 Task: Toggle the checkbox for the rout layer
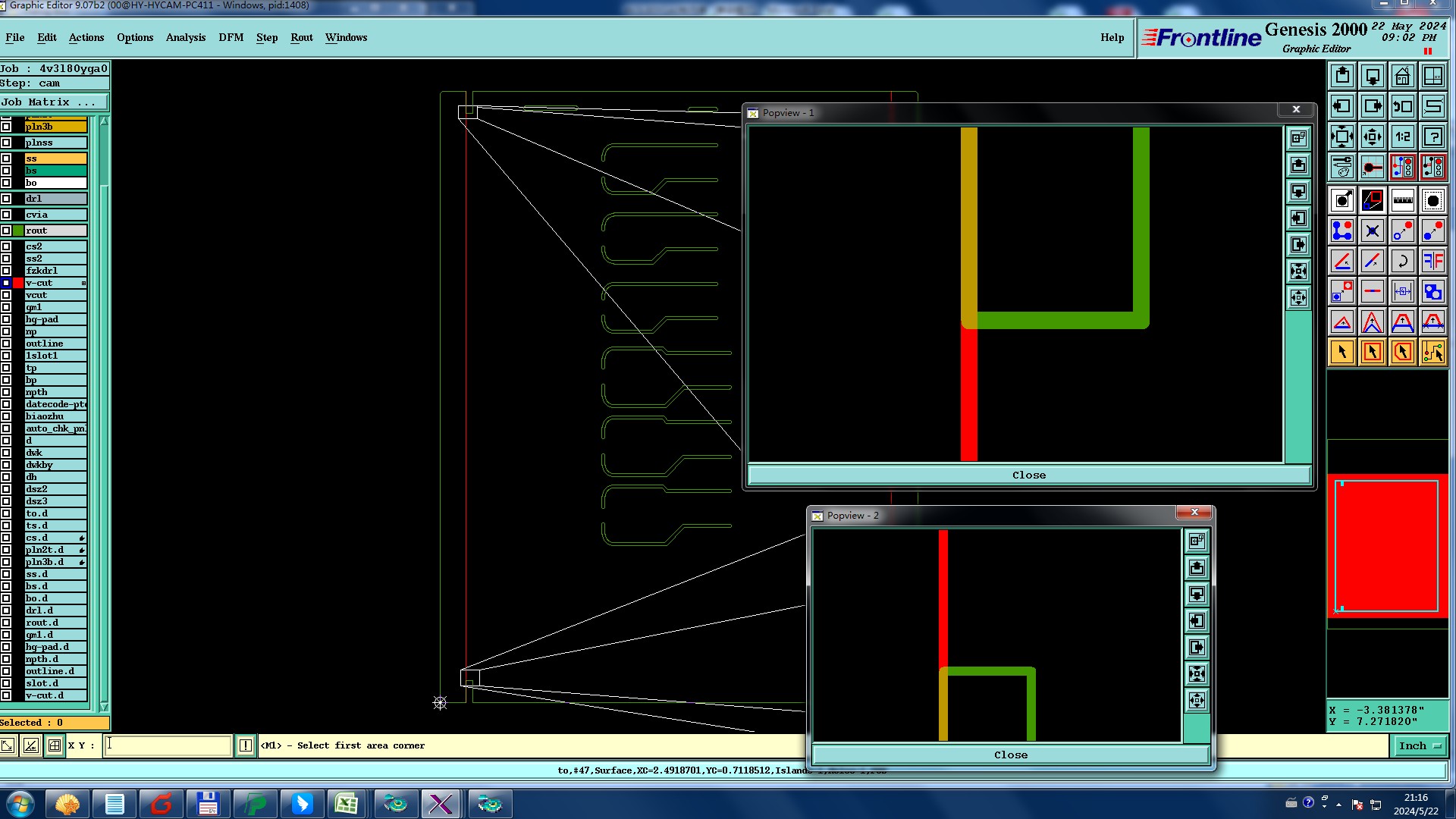[x=6, y=231]
